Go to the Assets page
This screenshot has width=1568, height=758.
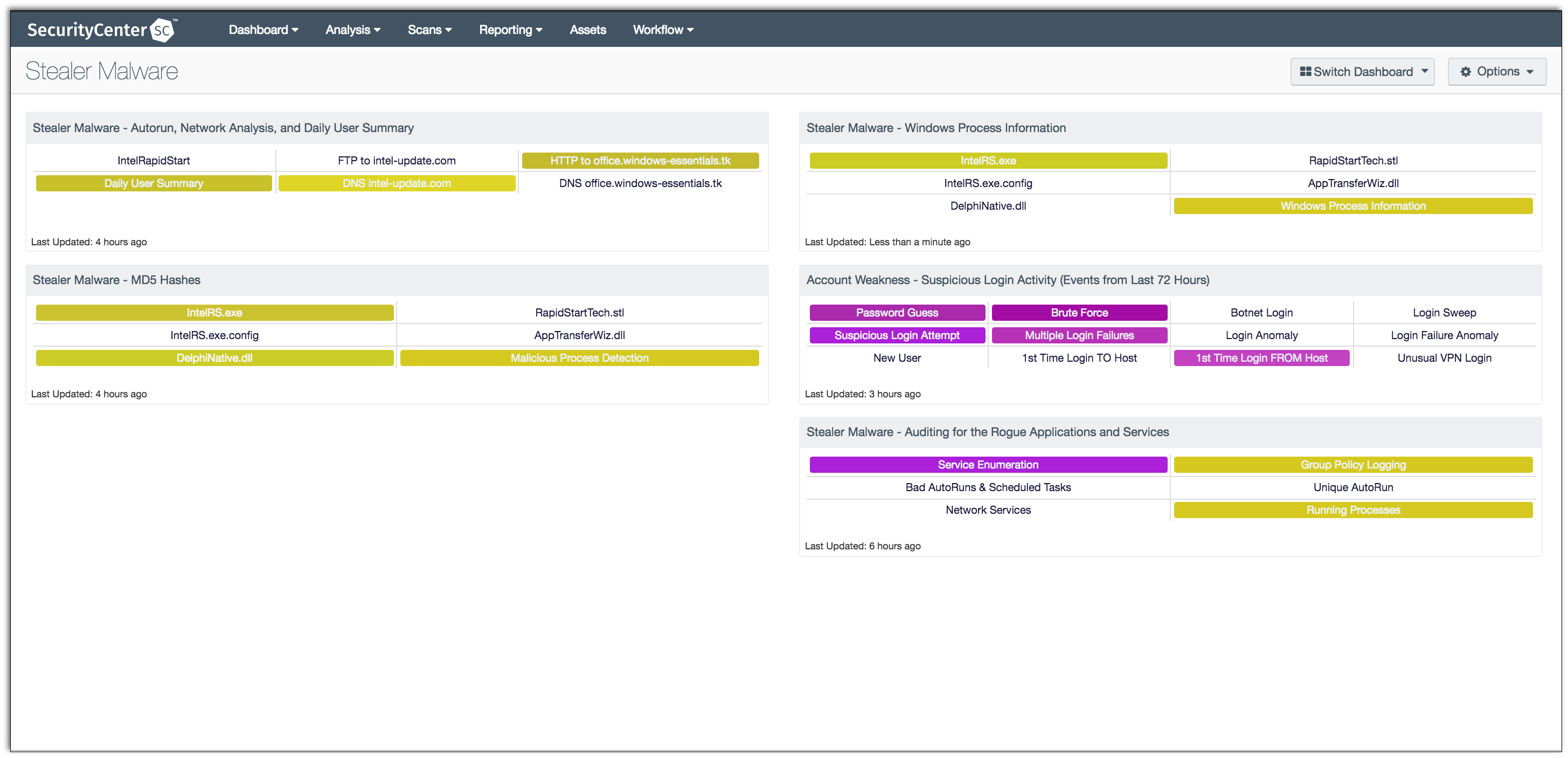587,30
